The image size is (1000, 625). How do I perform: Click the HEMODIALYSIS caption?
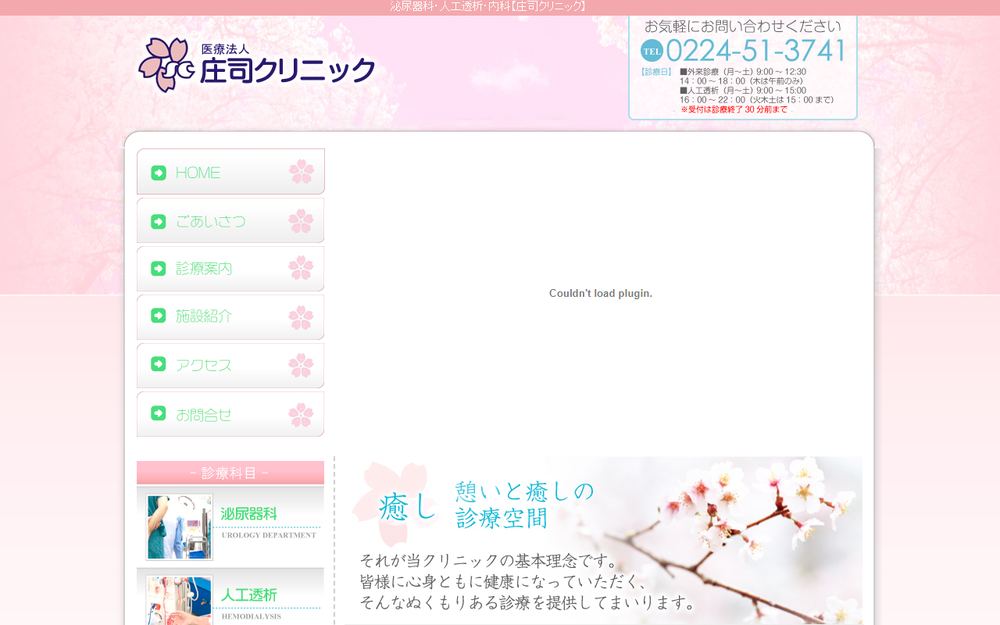pyautogui.click(x=251, y=616)
